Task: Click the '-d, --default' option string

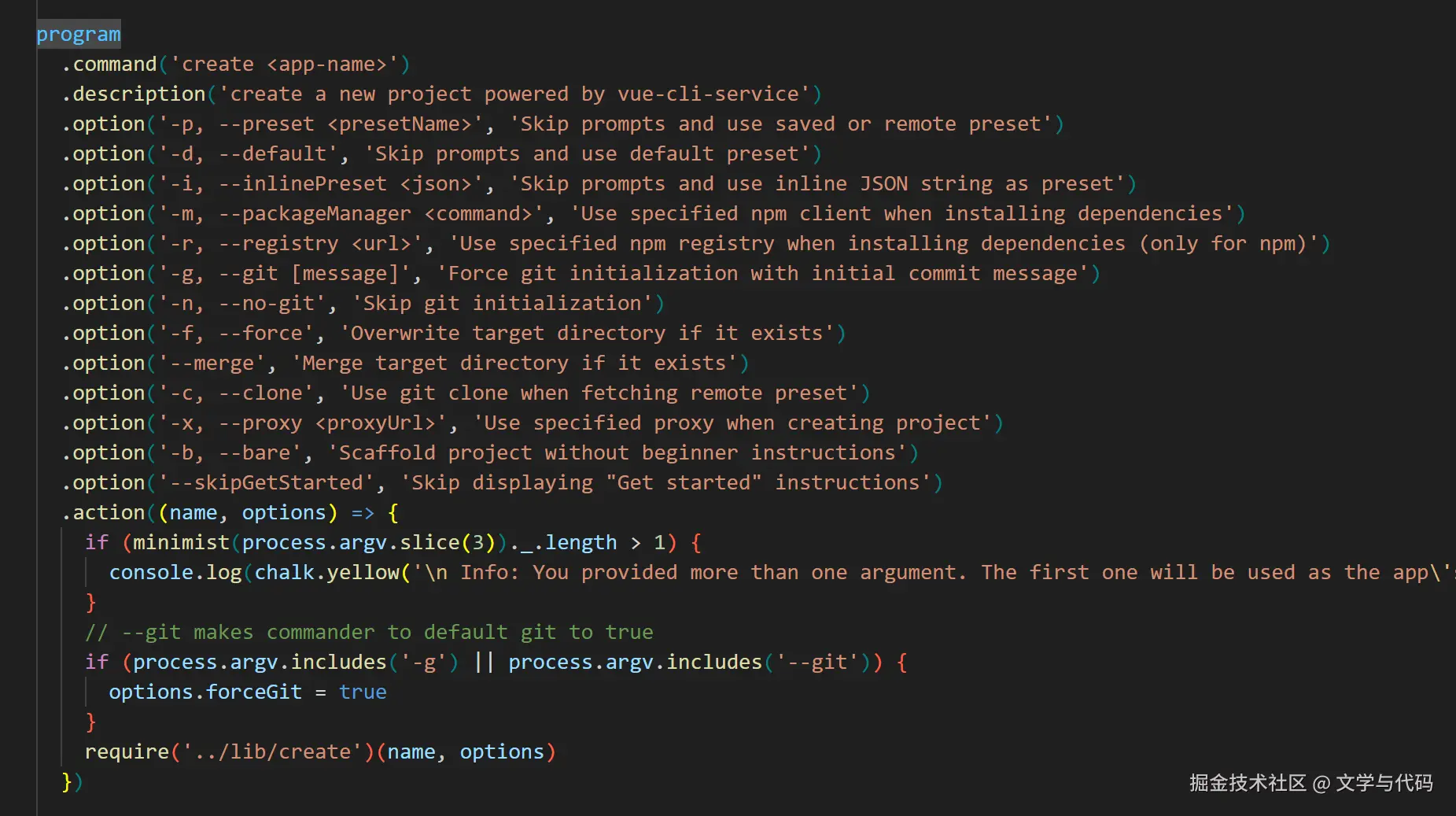Action: point(253,154)
